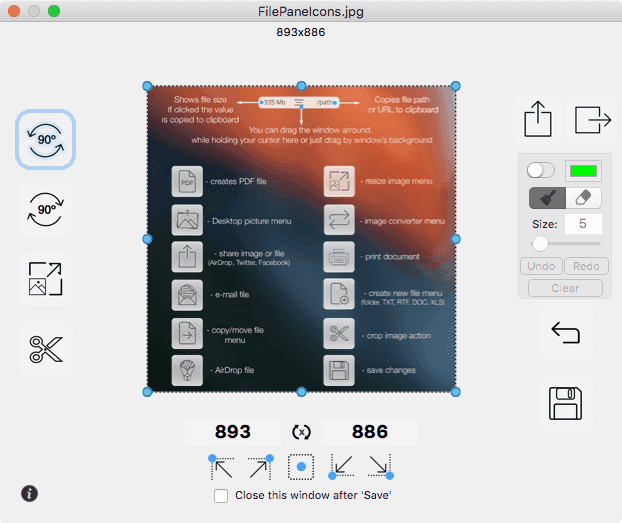Click the share upload icon
622x523 pixels.
pos(538,119)
